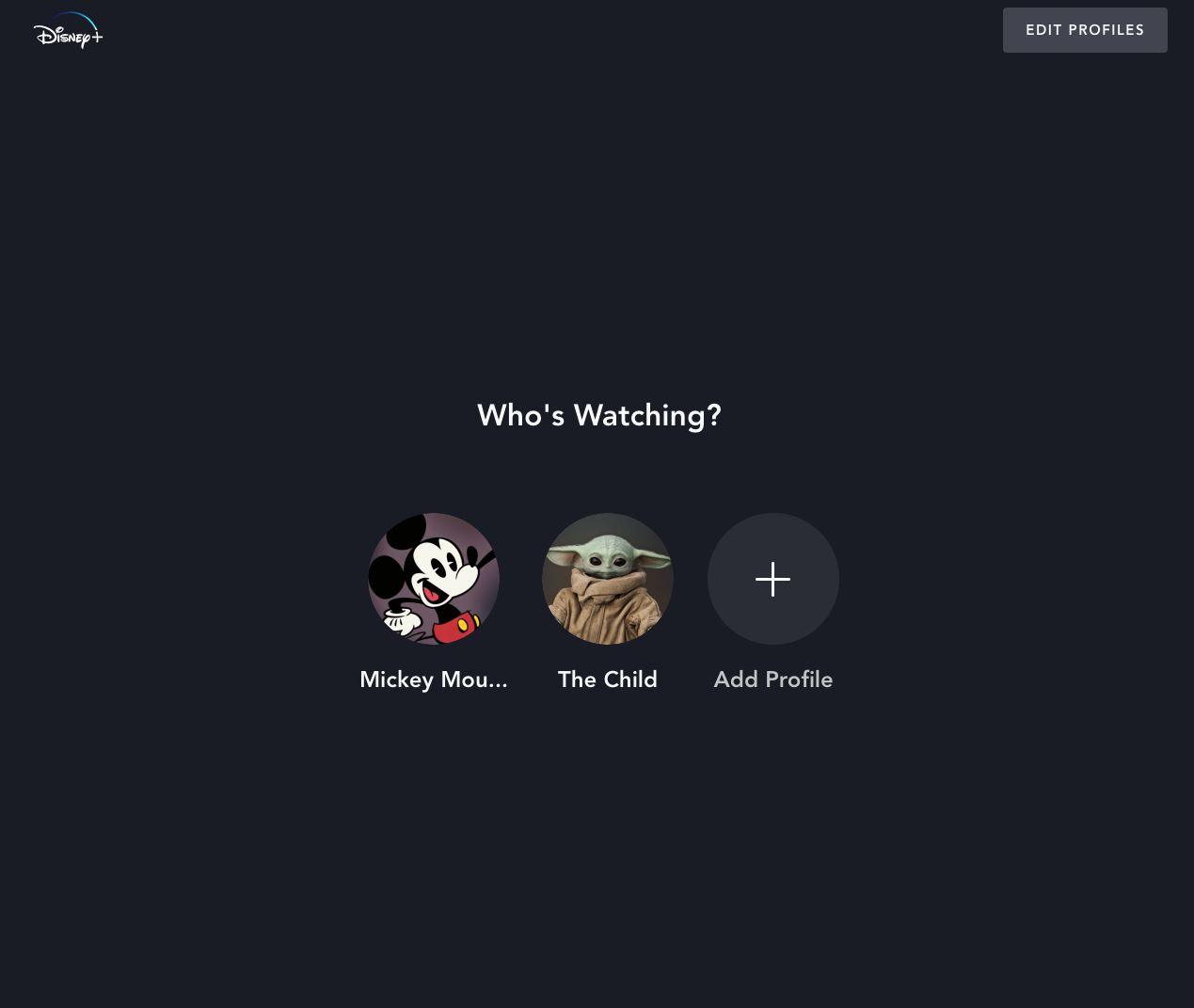Screen dimensions: 1194x1008
Task: Select the gray Add Profile circle
Action: tap(773, 579)
